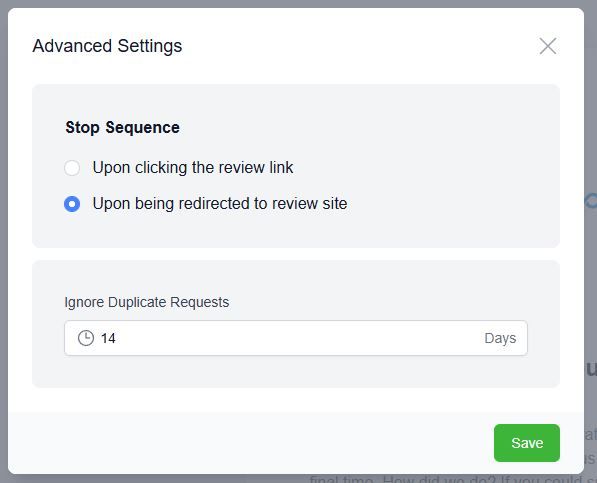
Task: Click the clock icon in the days field
Action: [86, 338]
